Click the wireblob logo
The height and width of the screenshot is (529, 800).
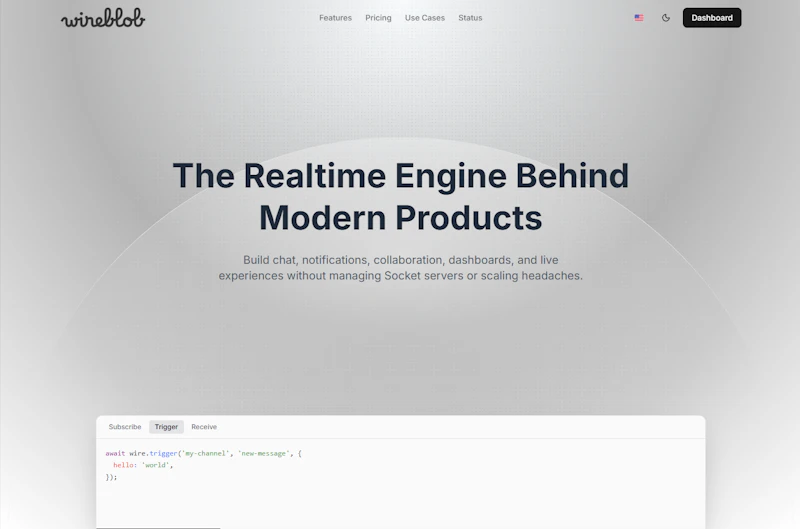(103, 18)
